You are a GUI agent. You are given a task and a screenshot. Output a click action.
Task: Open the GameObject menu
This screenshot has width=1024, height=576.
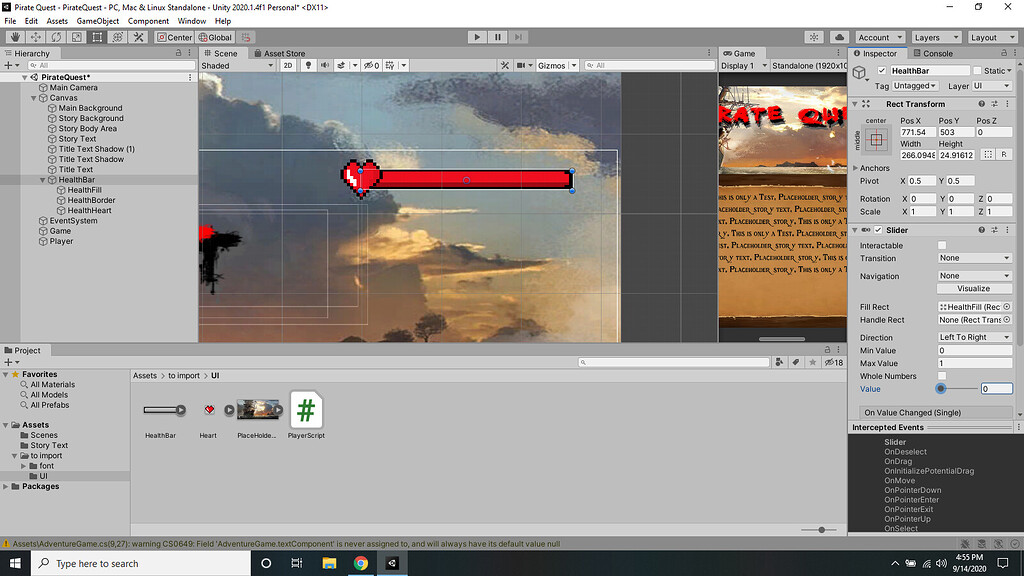(96, 20)
